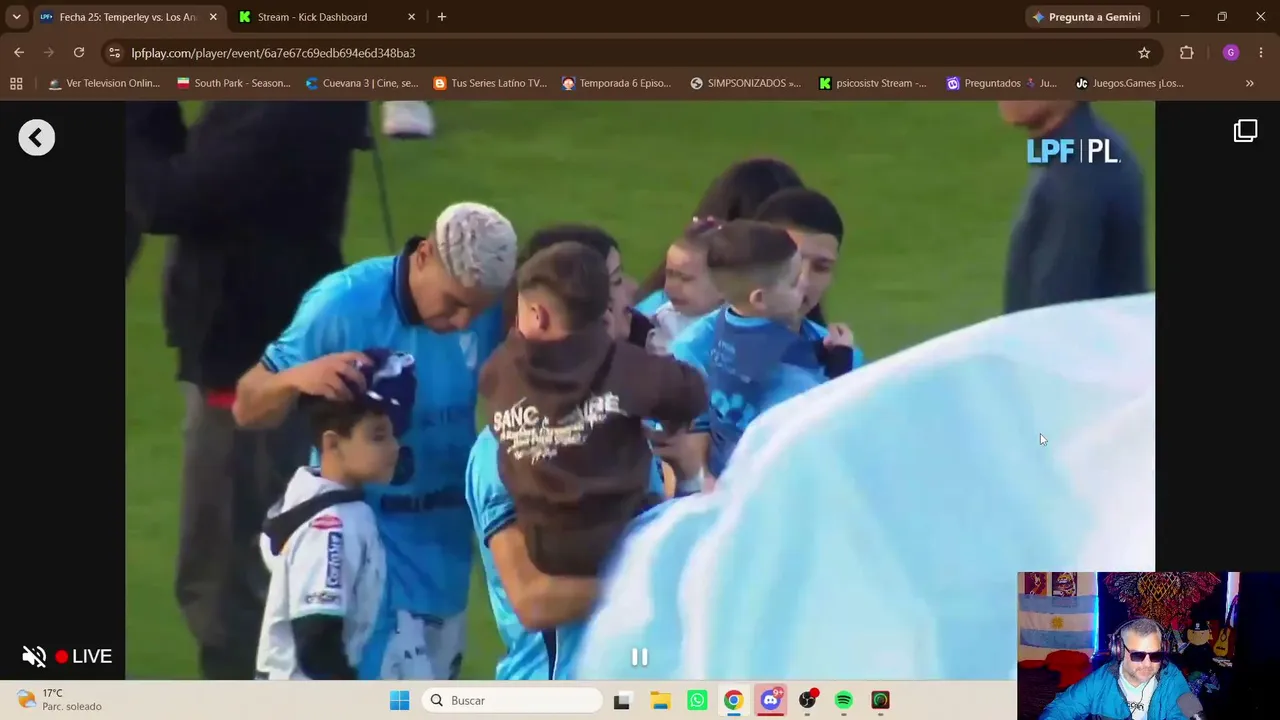Go back with the player's back arrow
The width and height of the screenshot is (1280, 720).
(x=37, y=138)
